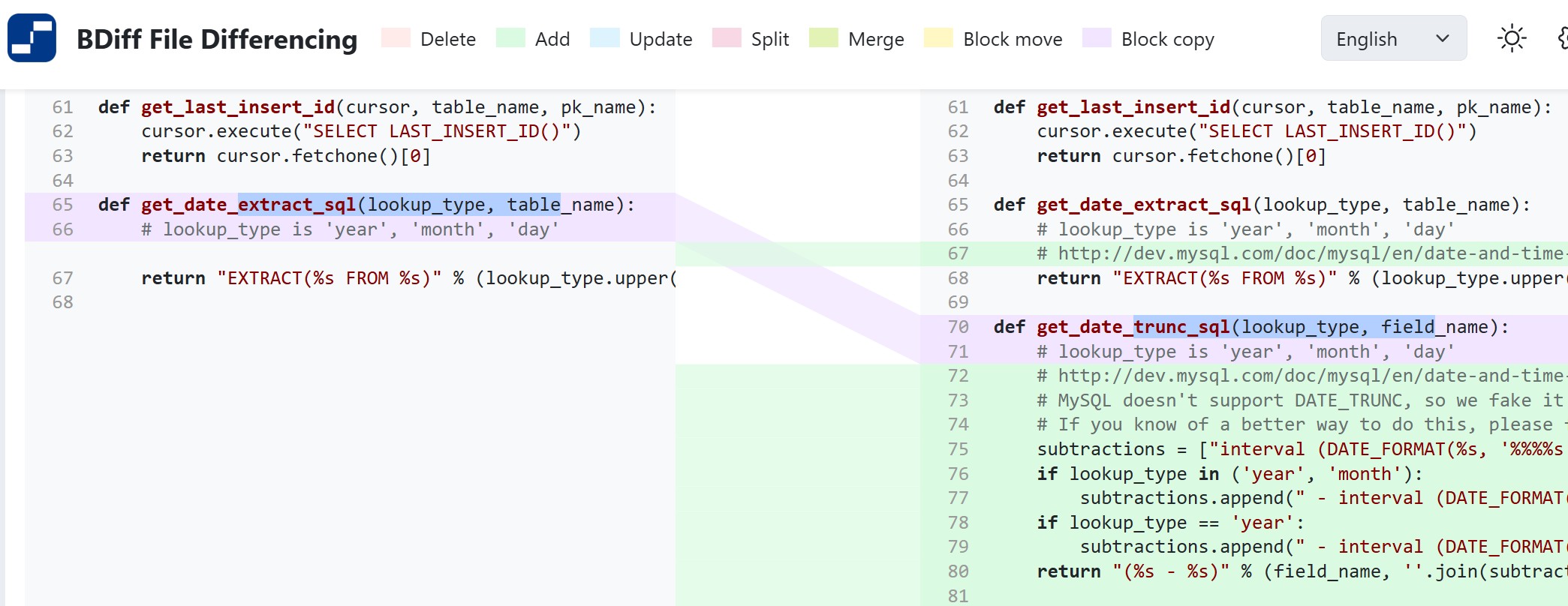The width and height of the screenshot is (1568, 606).
Task: Click the BDiff logo icon
Action: tap(32, 38)
